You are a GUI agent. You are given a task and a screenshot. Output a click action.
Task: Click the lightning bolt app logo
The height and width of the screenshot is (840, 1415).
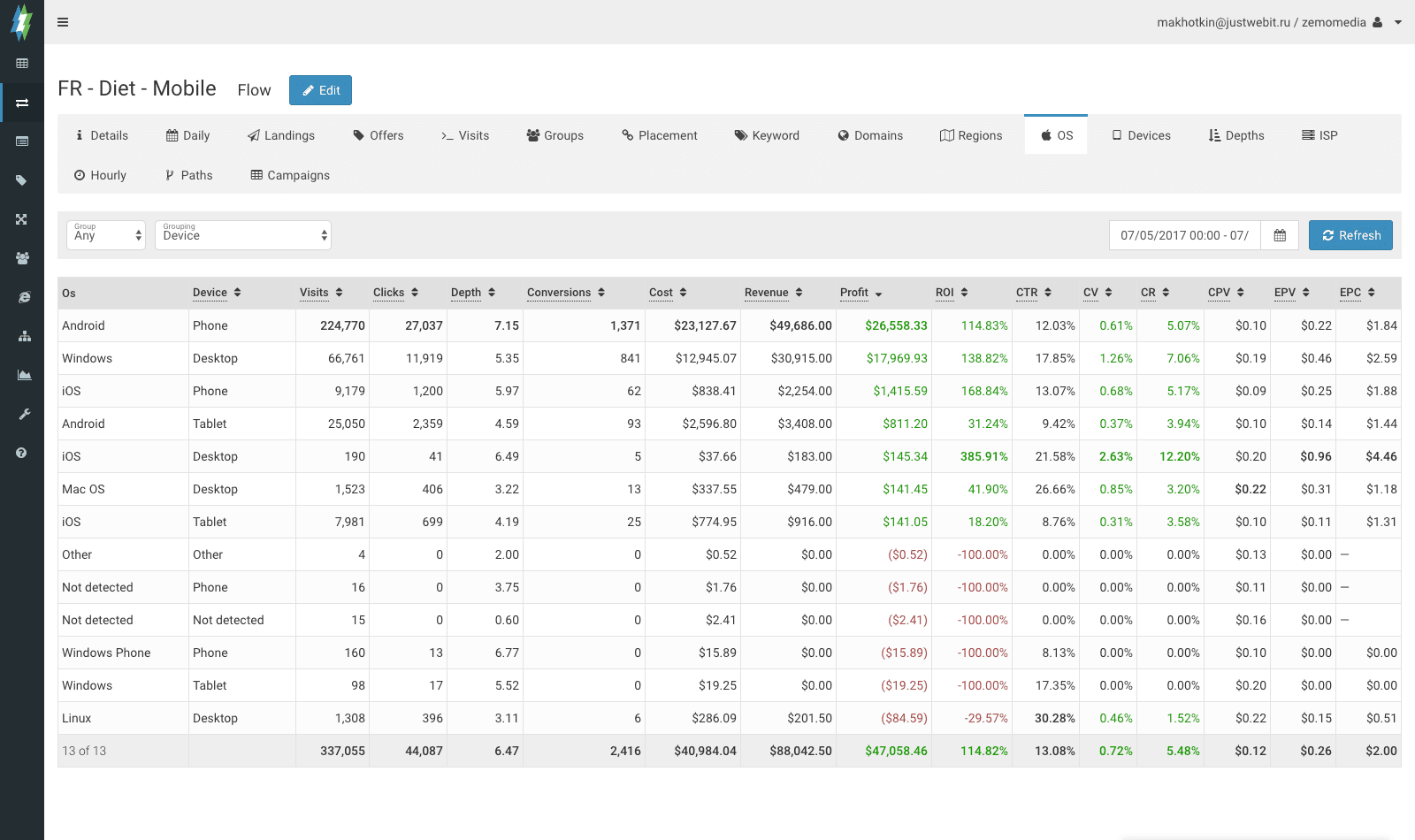pos(21,22)
